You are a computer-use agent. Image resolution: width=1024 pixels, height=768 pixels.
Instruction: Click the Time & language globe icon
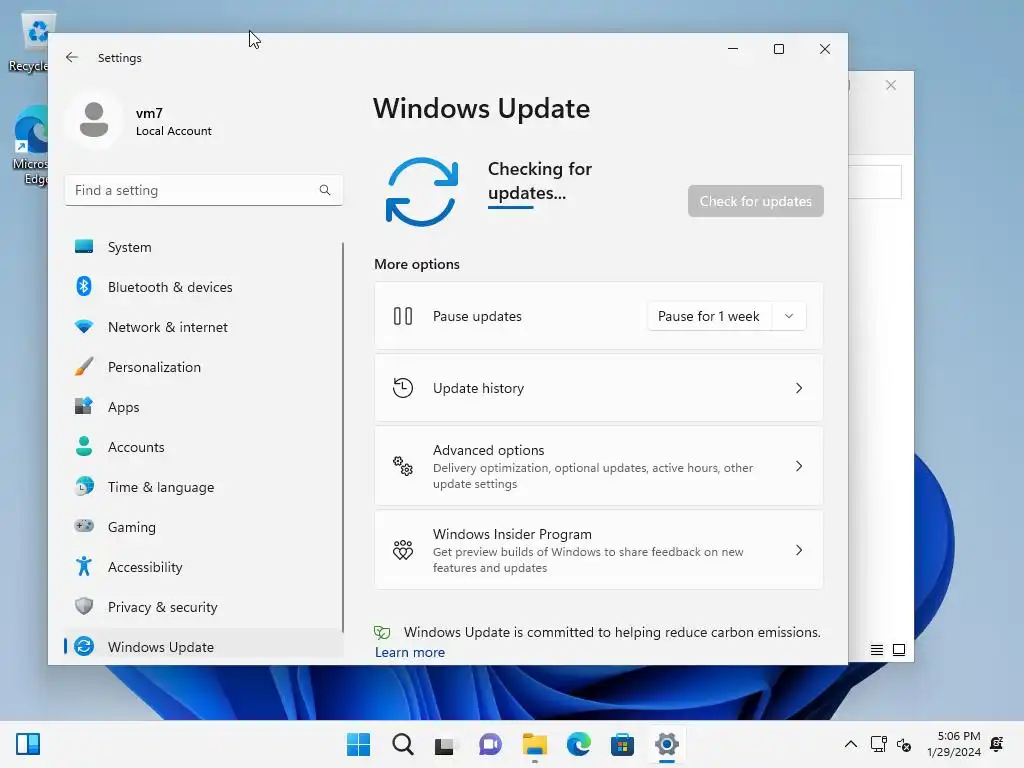(x=84, y=487)
